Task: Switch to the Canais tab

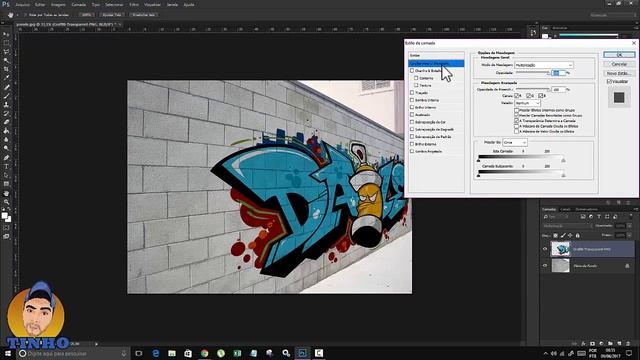Action: pos(565,209)
